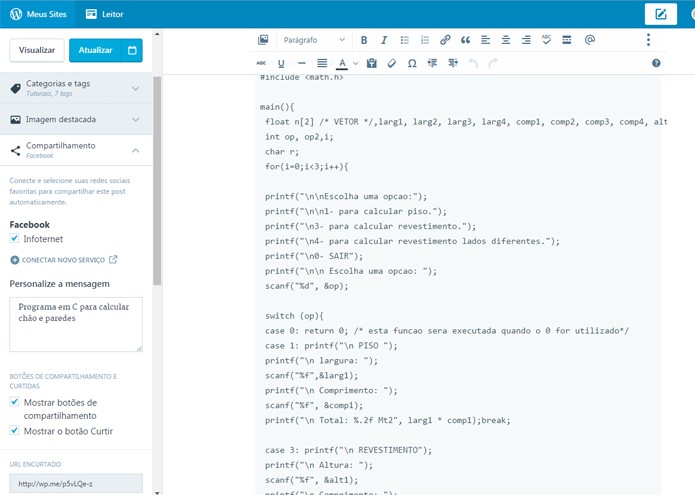Open the text color dropdown arrow

(355, 63)
